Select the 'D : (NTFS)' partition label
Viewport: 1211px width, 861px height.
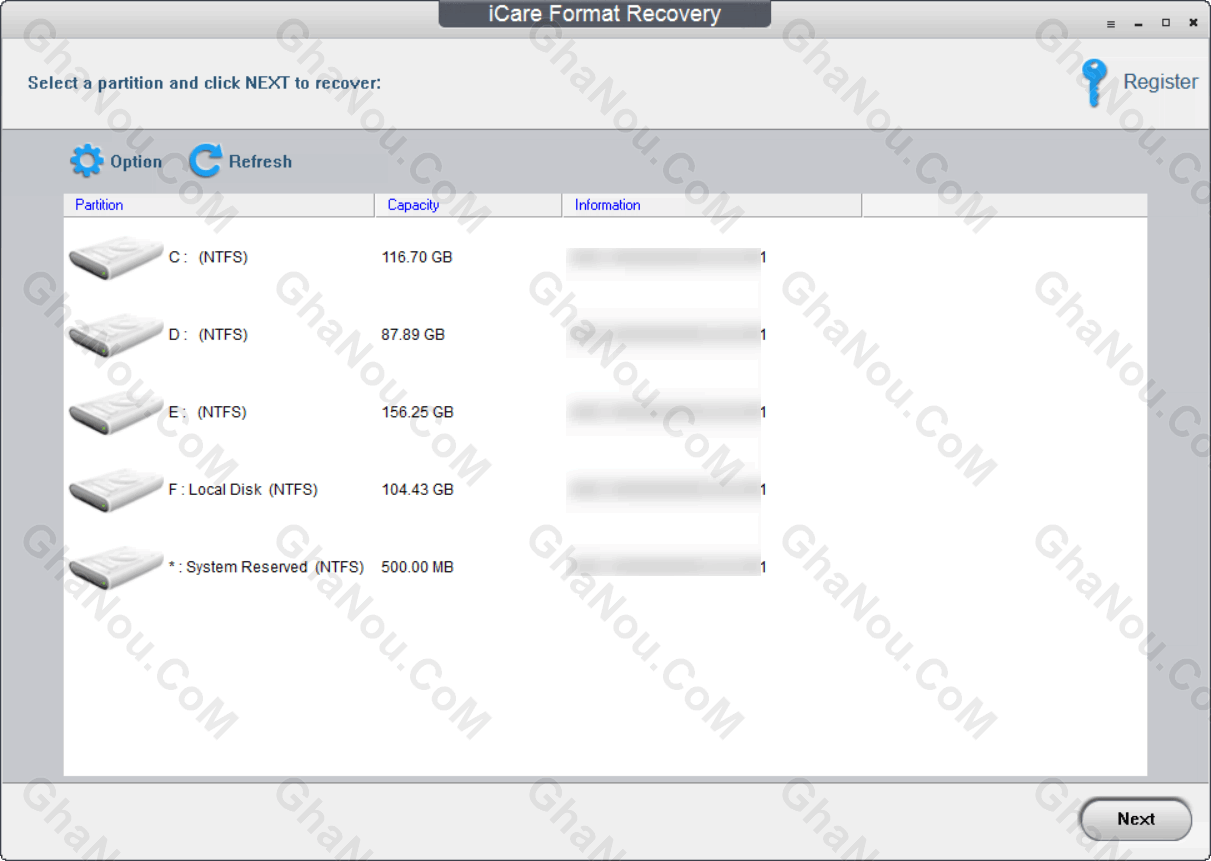(x=208, y=335)
